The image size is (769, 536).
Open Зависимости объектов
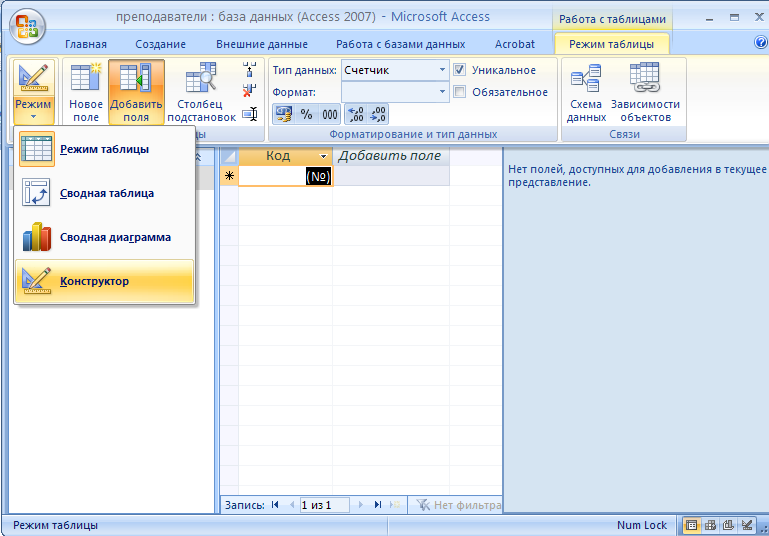pos(645,92)
